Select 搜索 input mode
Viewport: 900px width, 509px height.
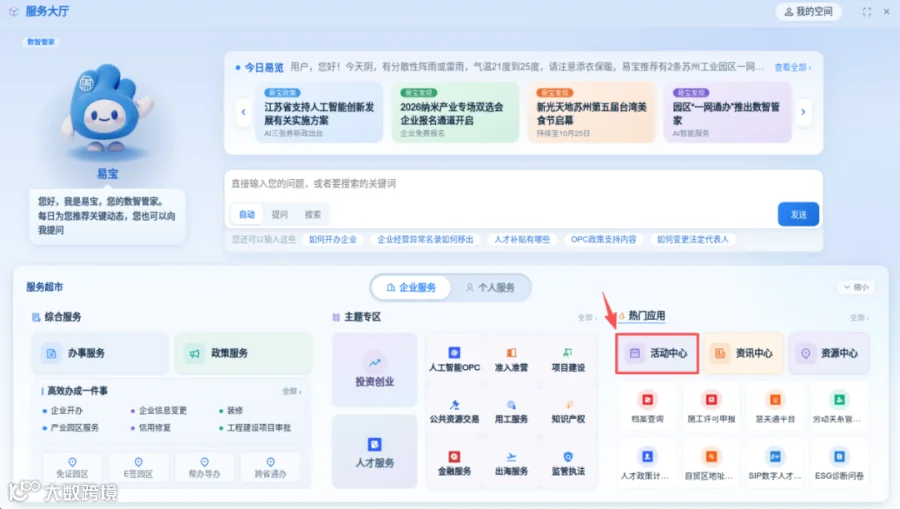(313, 214)
